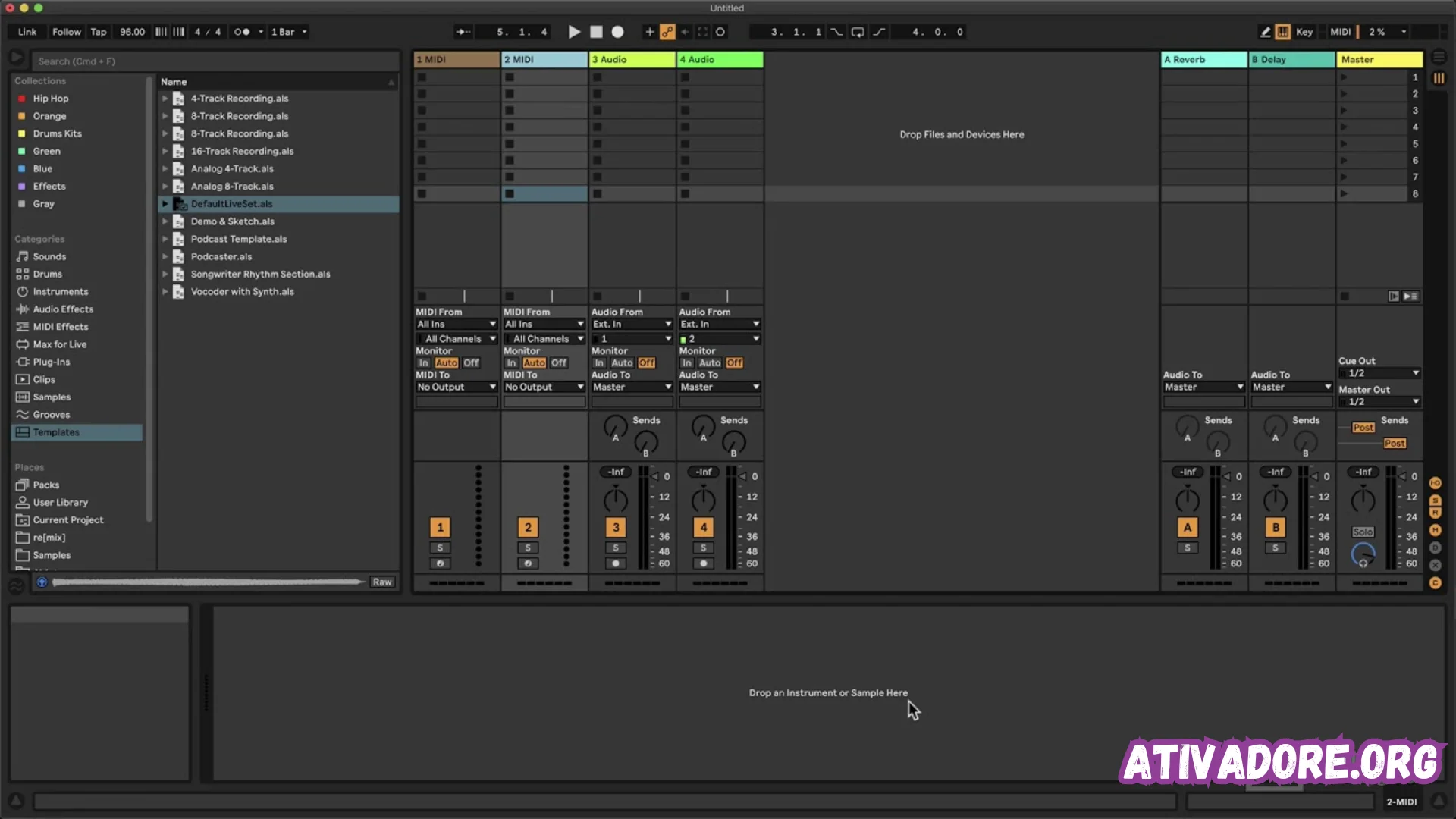Toggle the Draw Mode pencil icon

click(x=1265, y=32)
